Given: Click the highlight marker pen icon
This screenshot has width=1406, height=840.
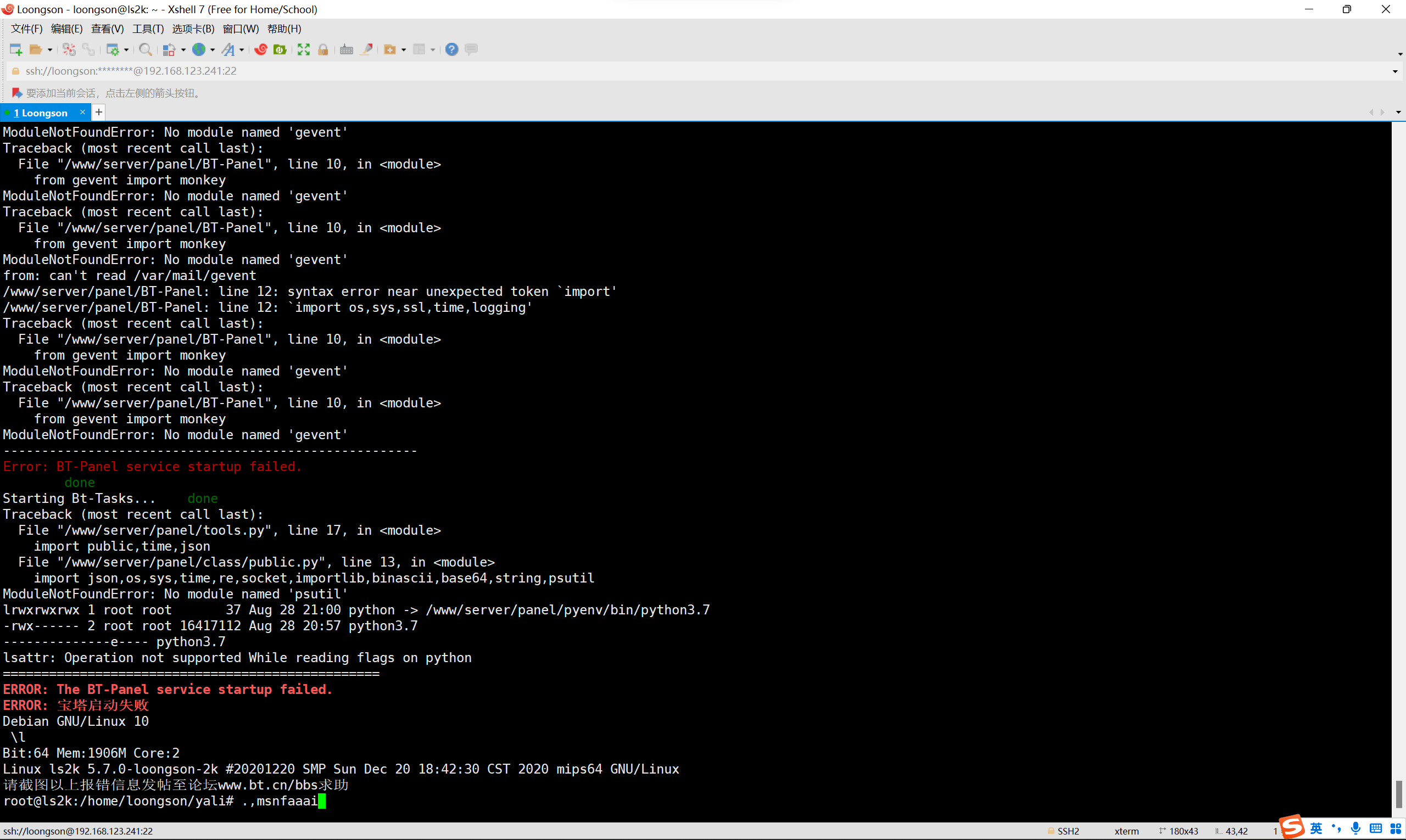Looking at the screenshot, I should 366,50.
